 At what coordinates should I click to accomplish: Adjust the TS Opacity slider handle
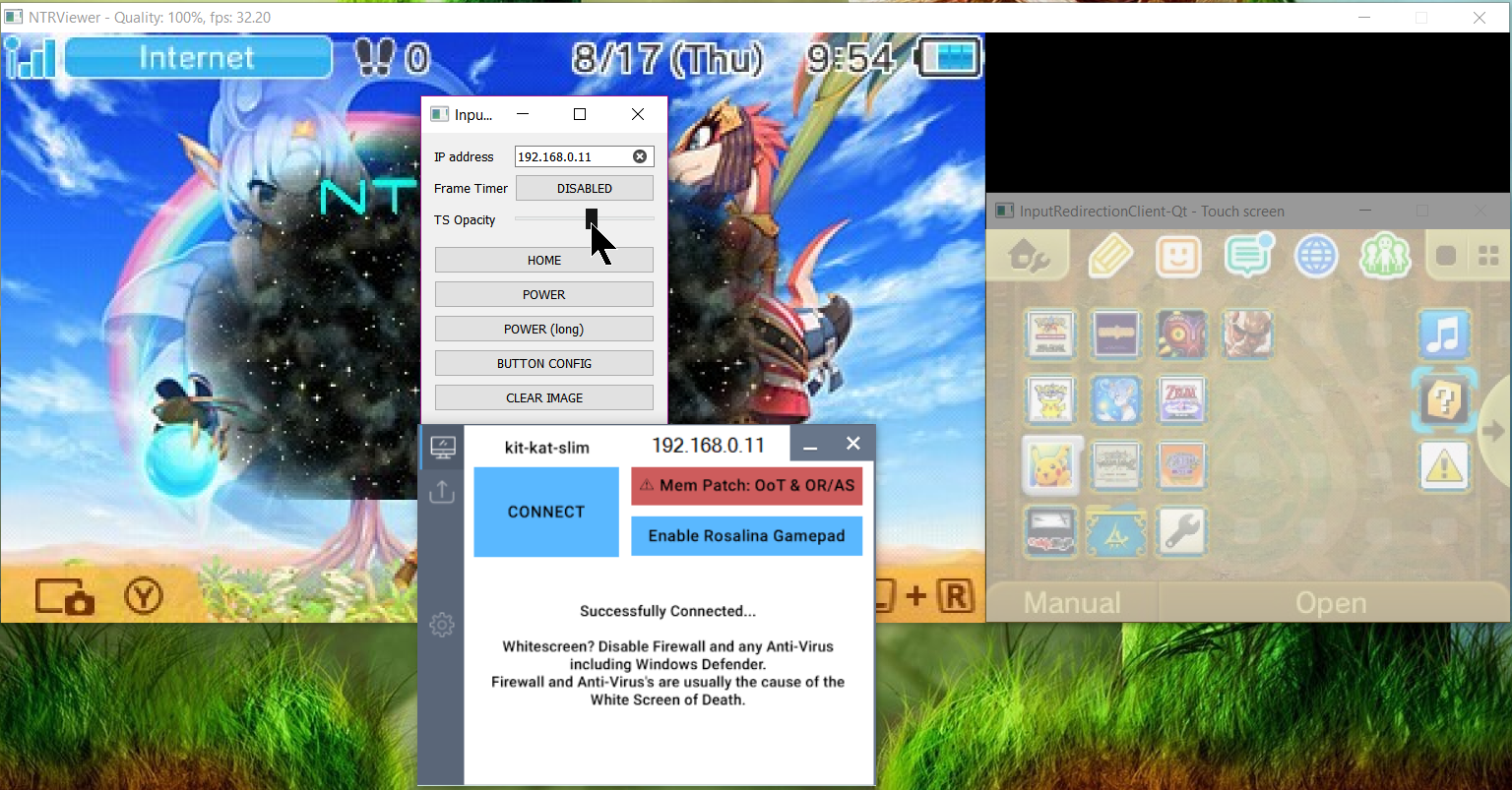click(x=592, y=218)
